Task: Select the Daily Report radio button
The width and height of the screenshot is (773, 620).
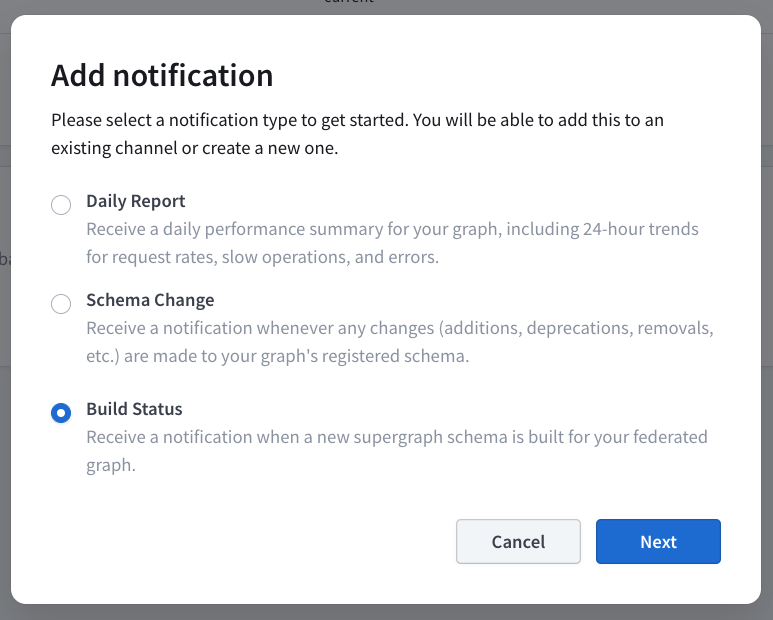Action: tap(61, 205)
